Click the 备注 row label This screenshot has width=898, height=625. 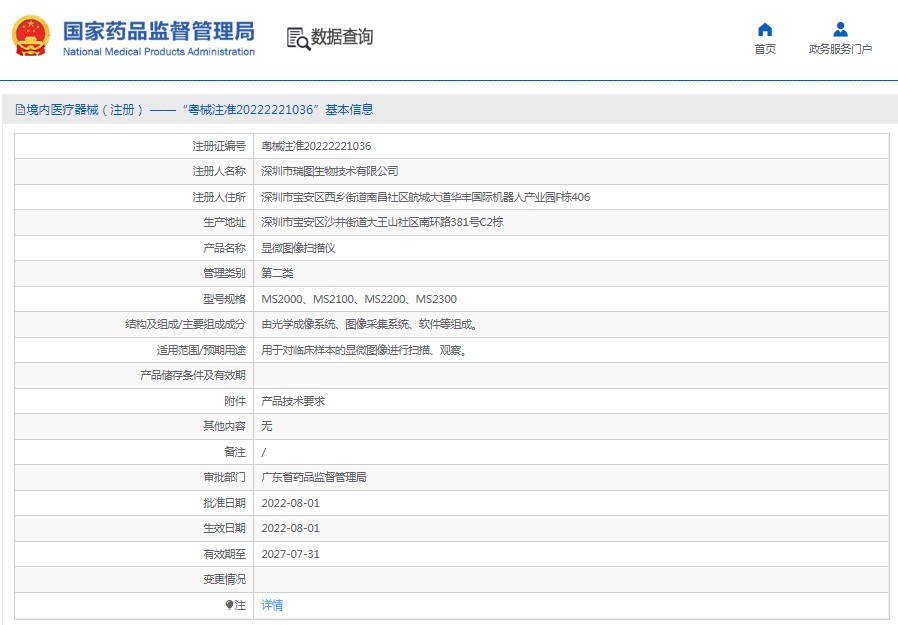point(235,452)
